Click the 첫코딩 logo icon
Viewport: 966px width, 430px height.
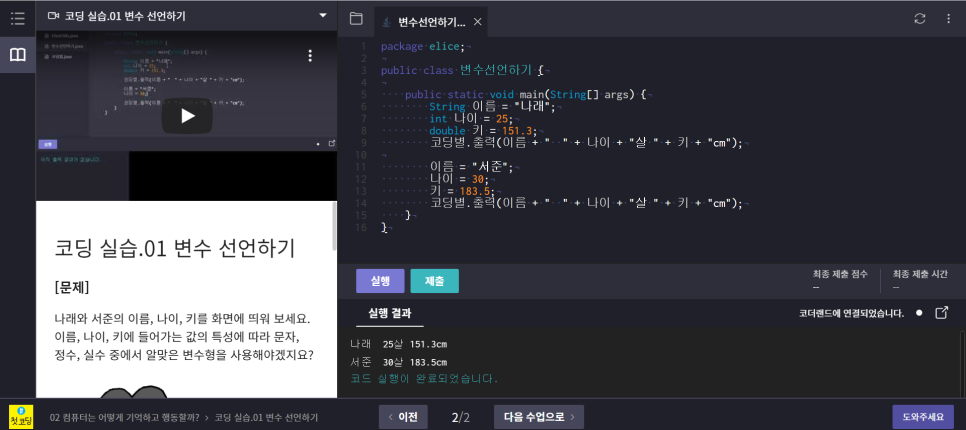21,417
